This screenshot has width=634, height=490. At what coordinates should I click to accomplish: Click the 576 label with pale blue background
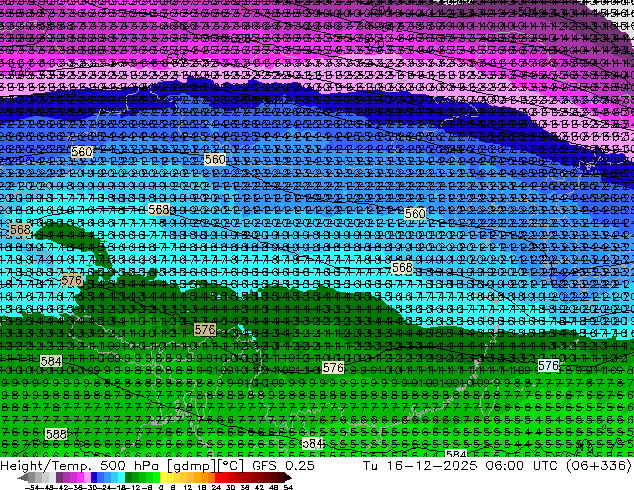point(548,365)
